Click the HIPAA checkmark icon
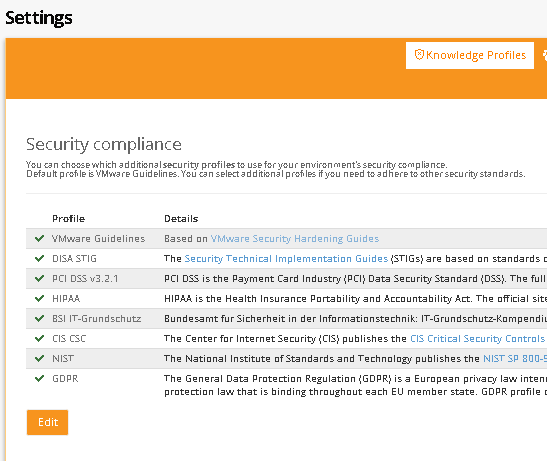This screenshot has height=461, width=547. click(x=39, y=298)
